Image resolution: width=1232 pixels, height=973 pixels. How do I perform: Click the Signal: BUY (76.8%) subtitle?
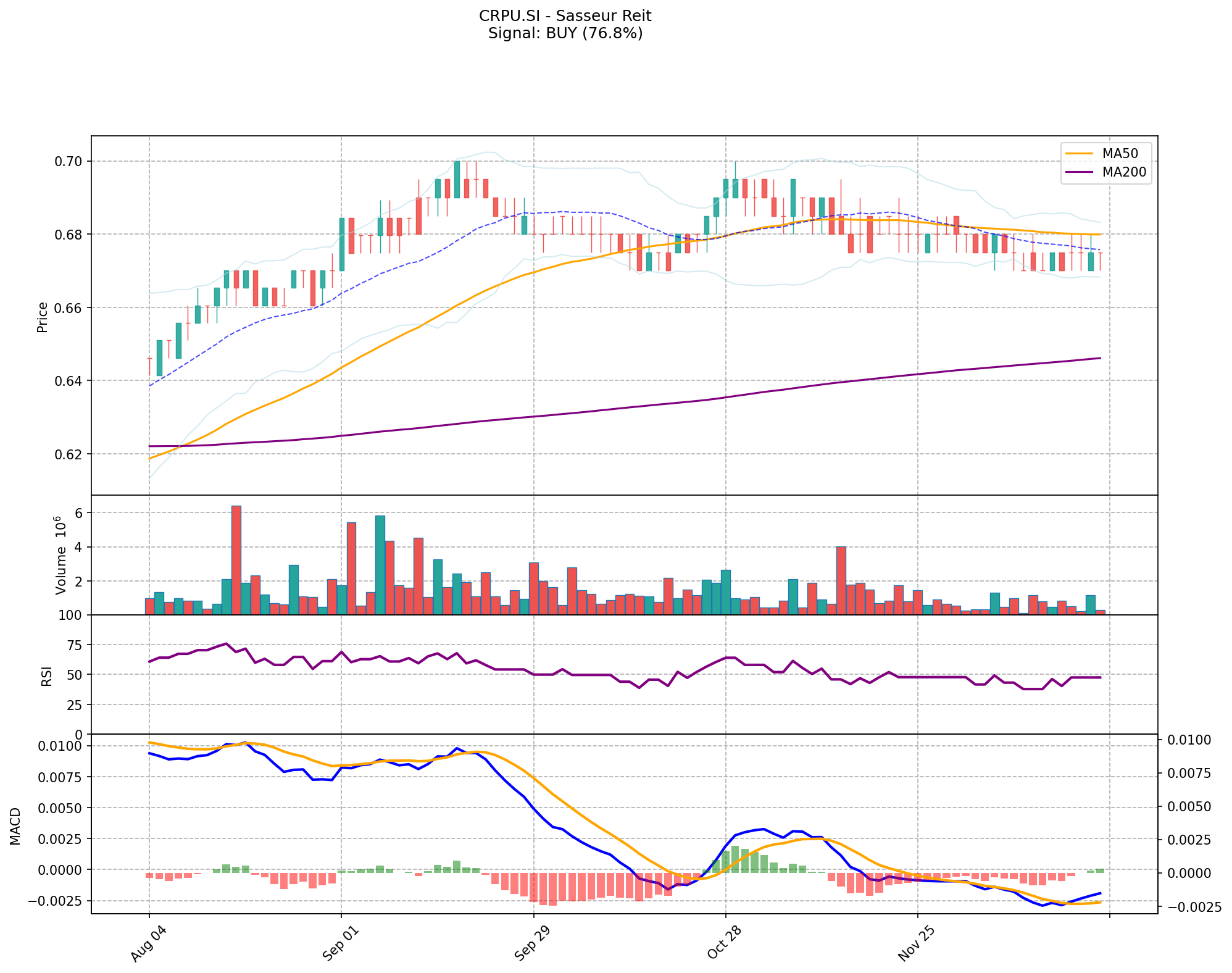click(x=565, y=33)
